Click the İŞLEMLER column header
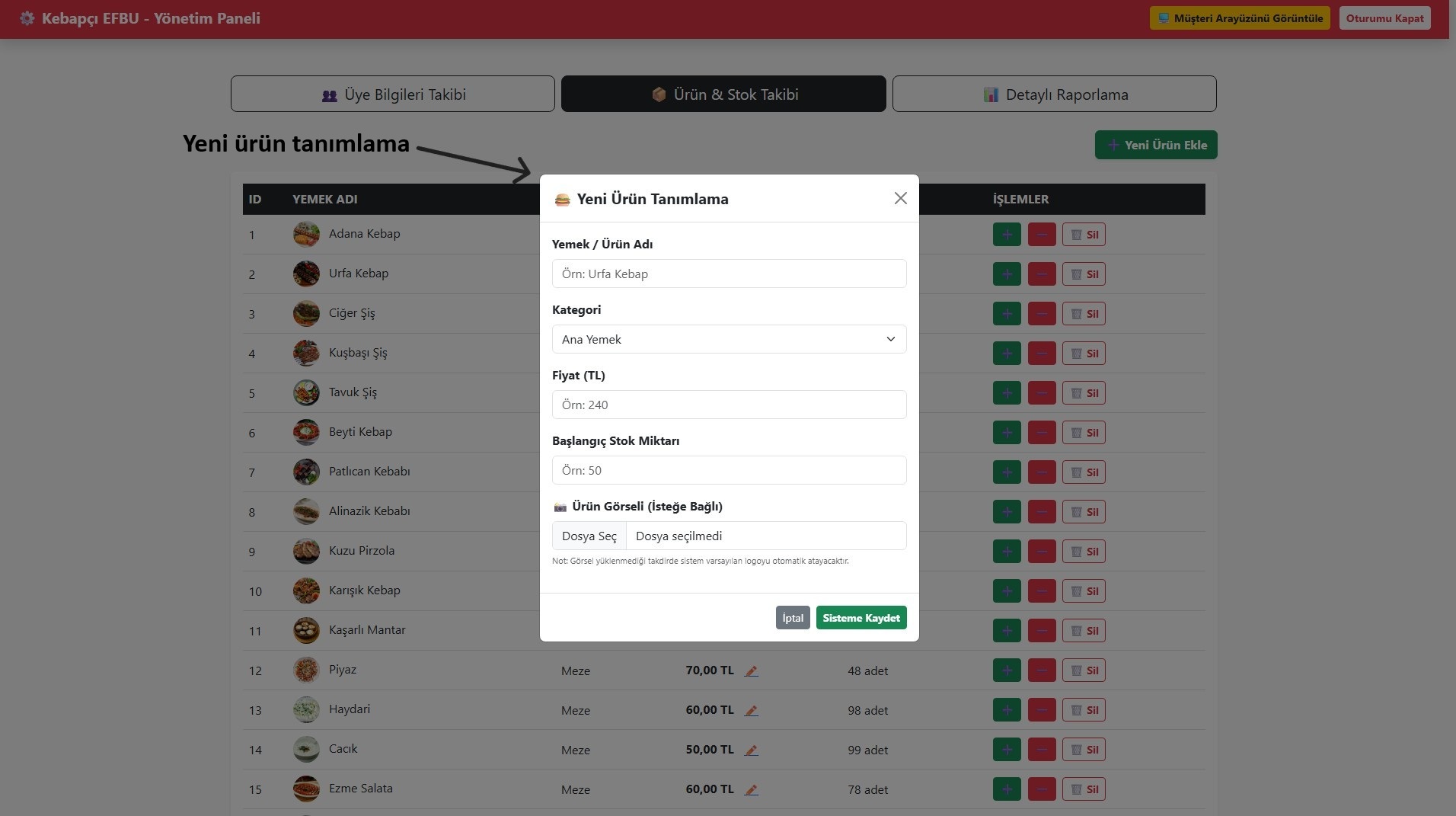The height and width of the screenshot is (816, 1456). (1020, 199)
